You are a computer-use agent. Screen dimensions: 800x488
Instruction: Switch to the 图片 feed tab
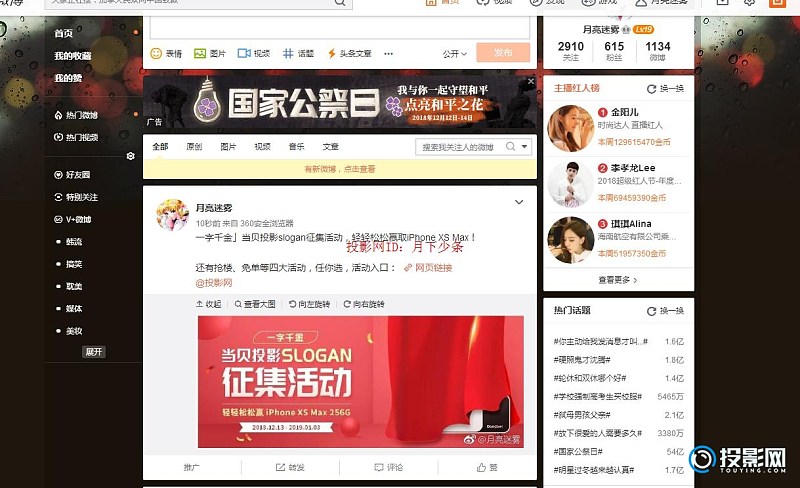click(228, 147)
